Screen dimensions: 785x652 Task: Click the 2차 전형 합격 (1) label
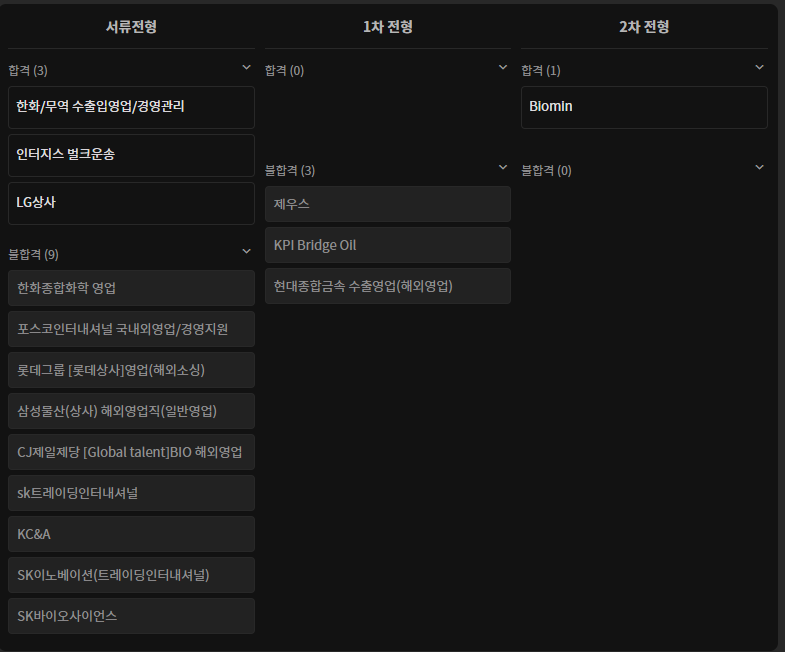[541, 71]
